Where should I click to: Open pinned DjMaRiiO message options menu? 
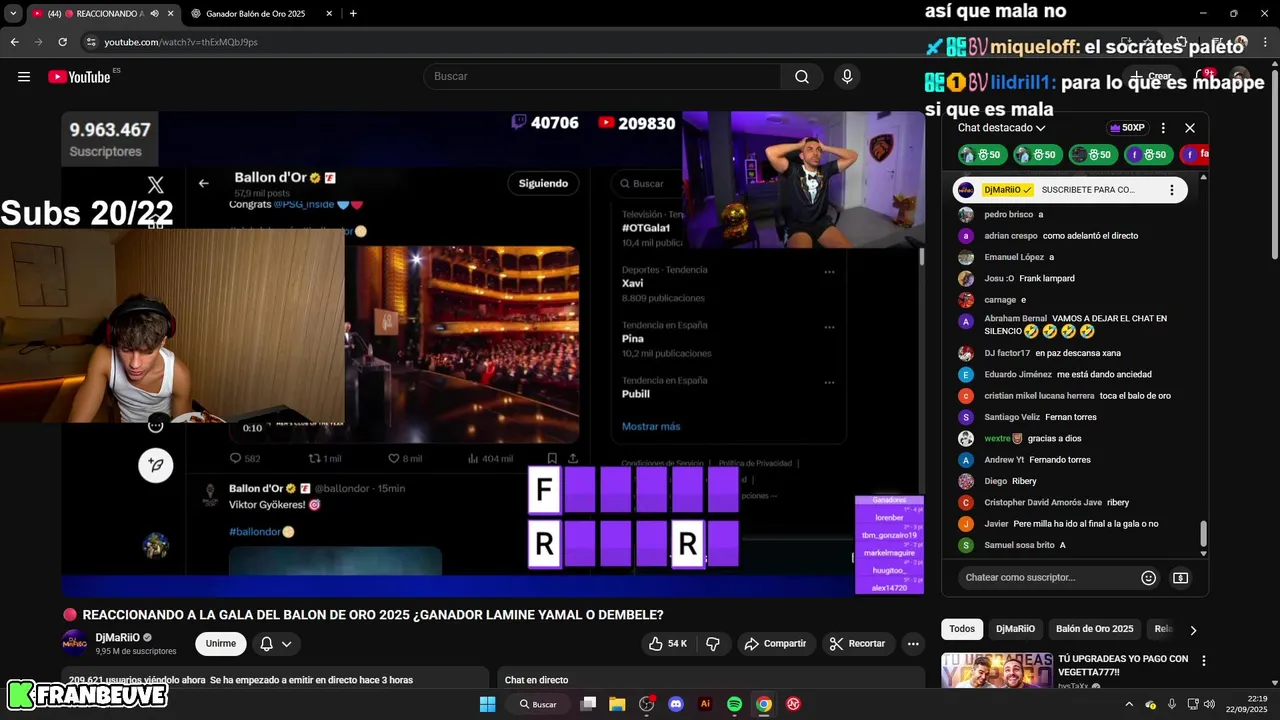pos(1172,190)
